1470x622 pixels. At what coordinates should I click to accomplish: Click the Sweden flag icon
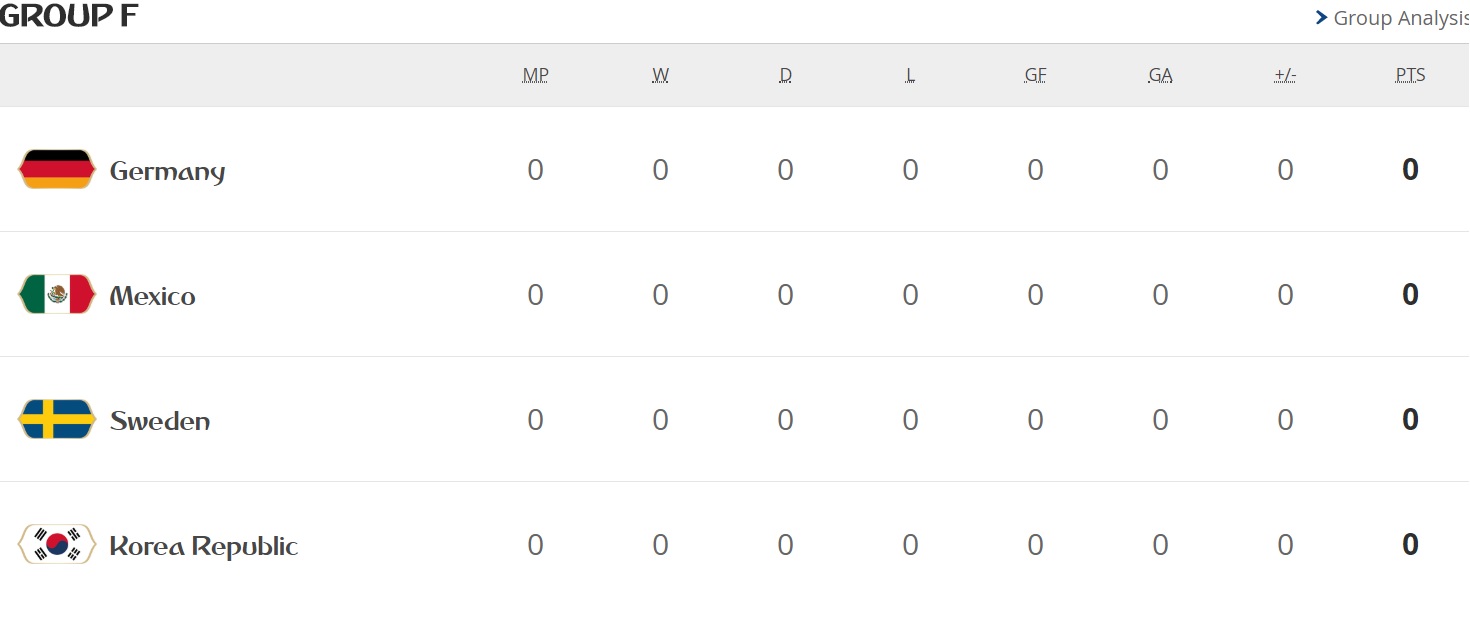[57, 420]
